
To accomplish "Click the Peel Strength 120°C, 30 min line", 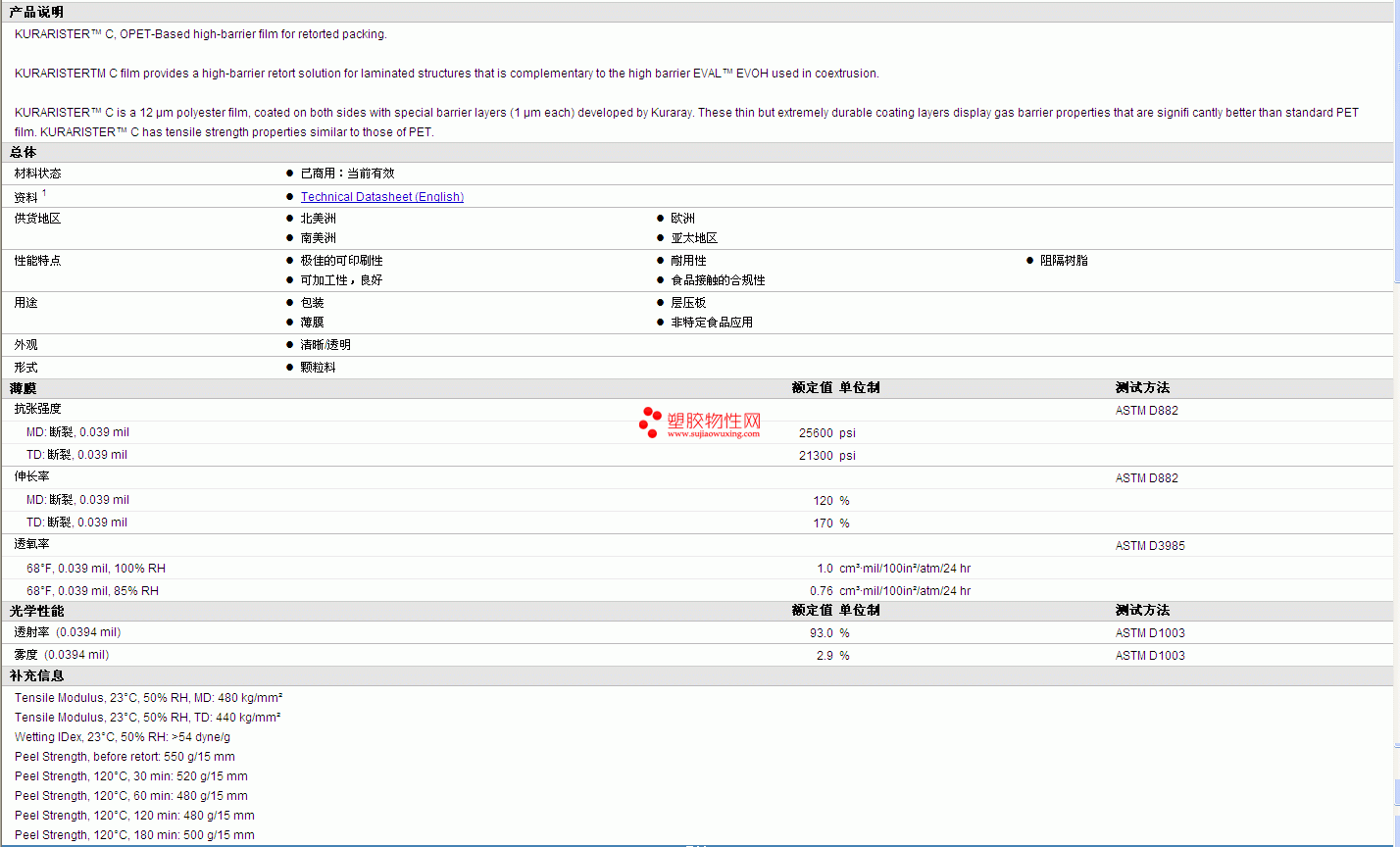I will click(x=131, y=776).
